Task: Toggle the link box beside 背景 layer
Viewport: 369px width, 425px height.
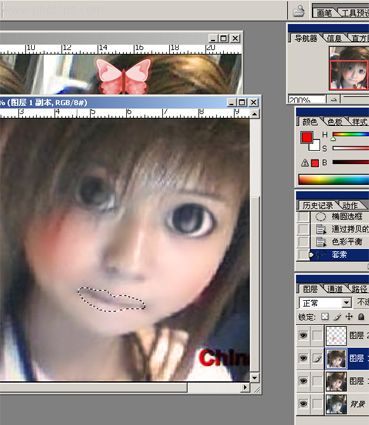Action: click(x=317, y=404)
